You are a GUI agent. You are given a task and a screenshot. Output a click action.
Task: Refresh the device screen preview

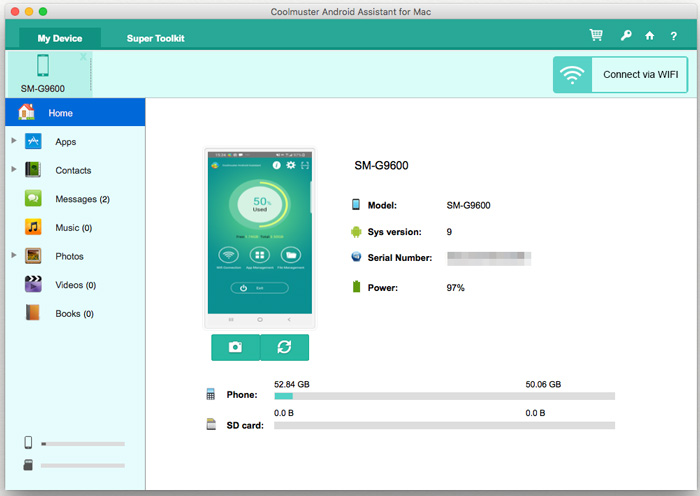click(x=285, y=347)
